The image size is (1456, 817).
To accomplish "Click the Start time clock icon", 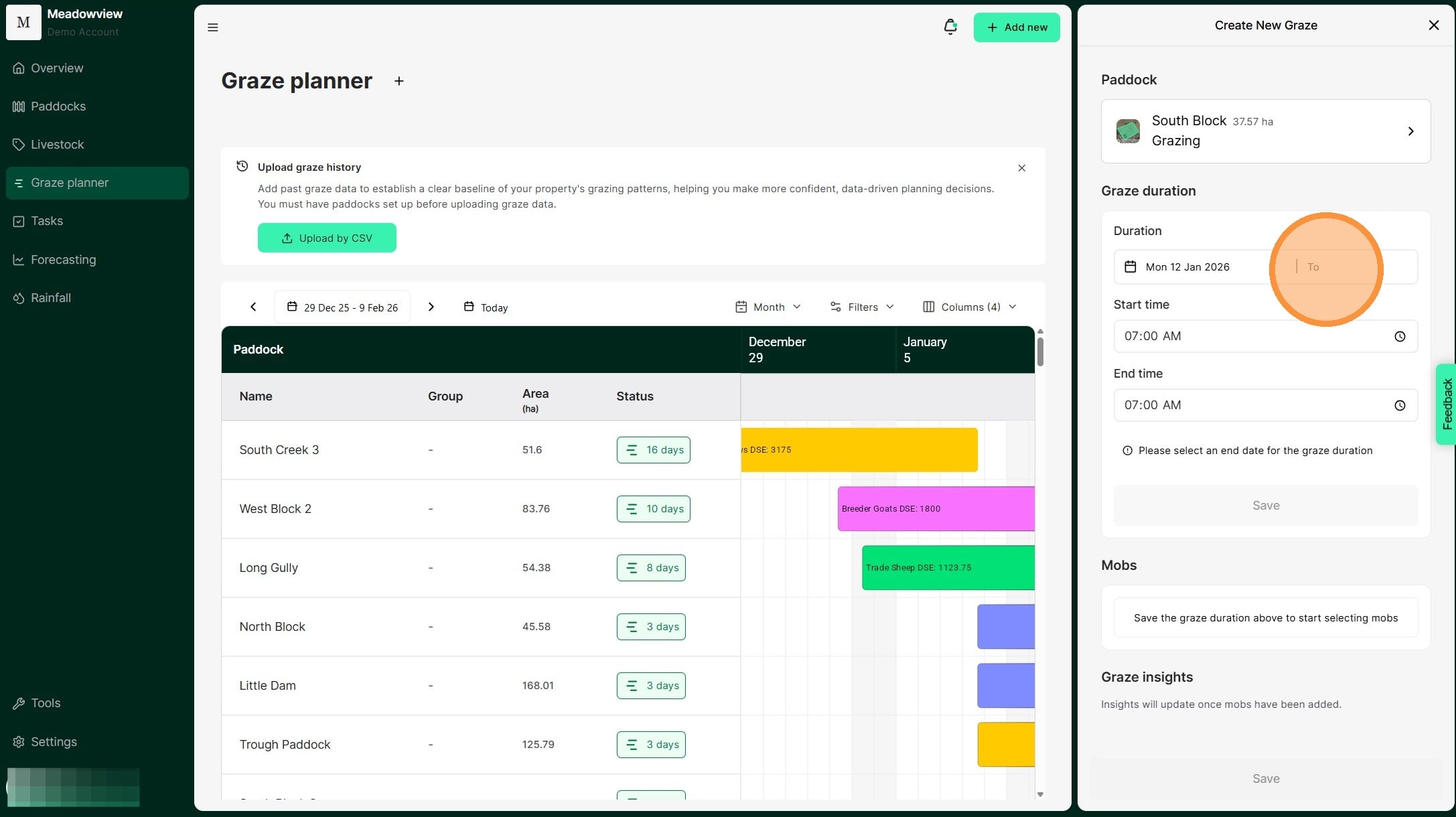I will coord(1400,336).
